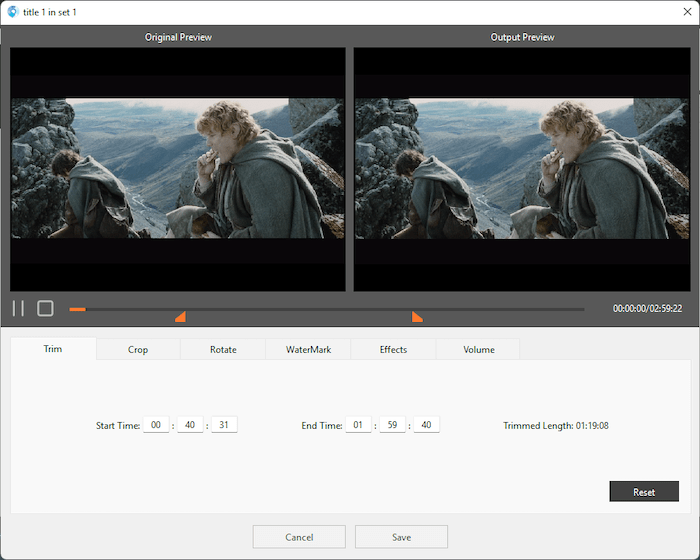700x560 pixels.
Task: Click the Start Time seconds field showing 31
Action: [224, 425]
